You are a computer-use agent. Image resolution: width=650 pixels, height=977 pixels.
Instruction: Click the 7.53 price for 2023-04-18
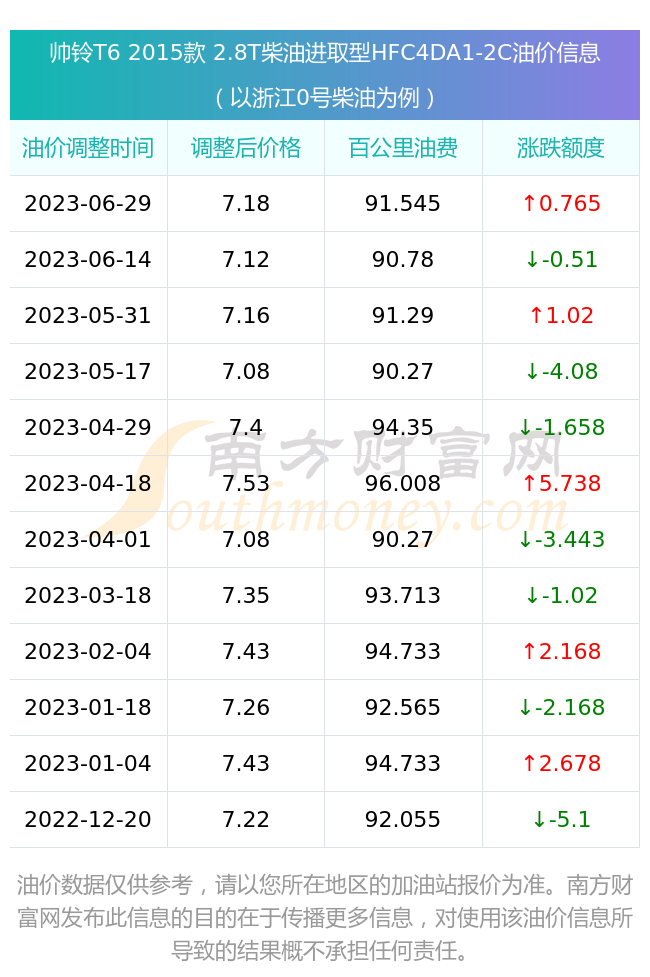246,484
